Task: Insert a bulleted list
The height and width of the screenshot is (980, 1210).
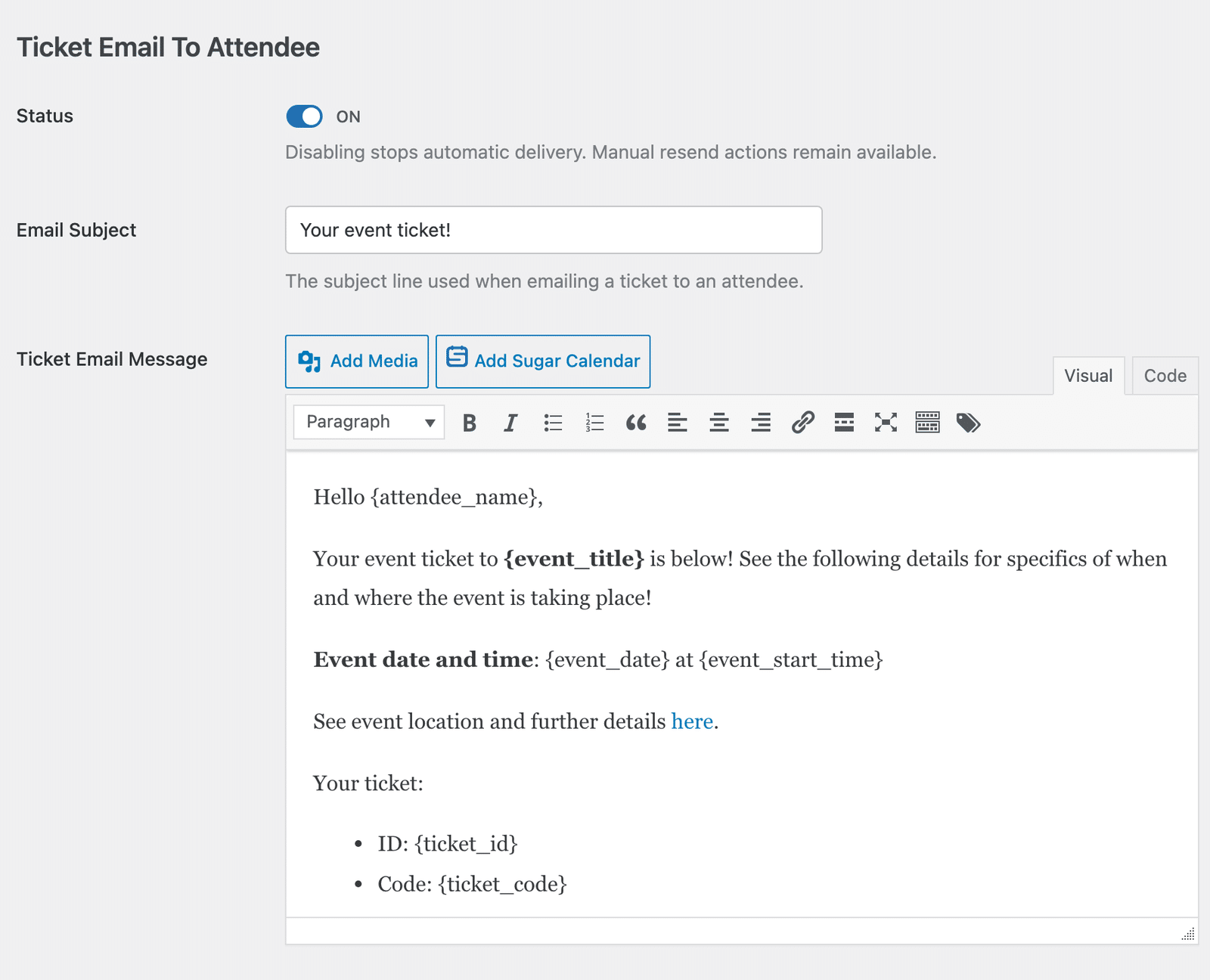Action: (x=553, y=423)
